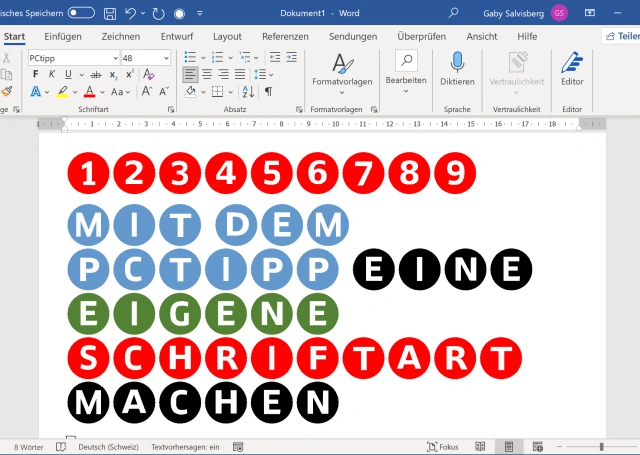The height and width of the screenshot is (455, 640).
Task: Click Align Right icon
Action: click(223, 75)
